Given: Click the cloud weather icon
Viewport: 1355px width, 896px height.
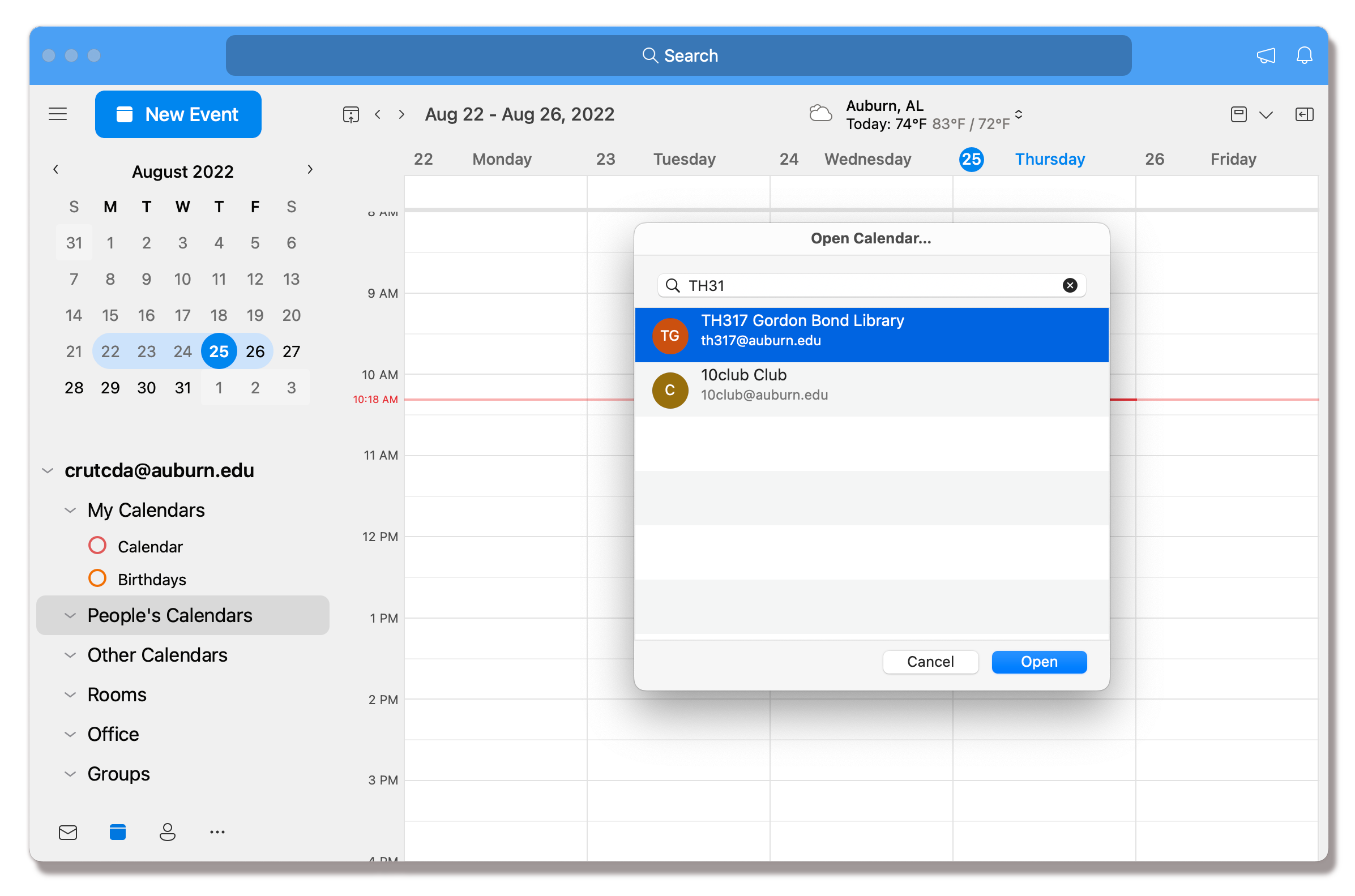Looking at the screenshot, I should (x=820, y=114).
